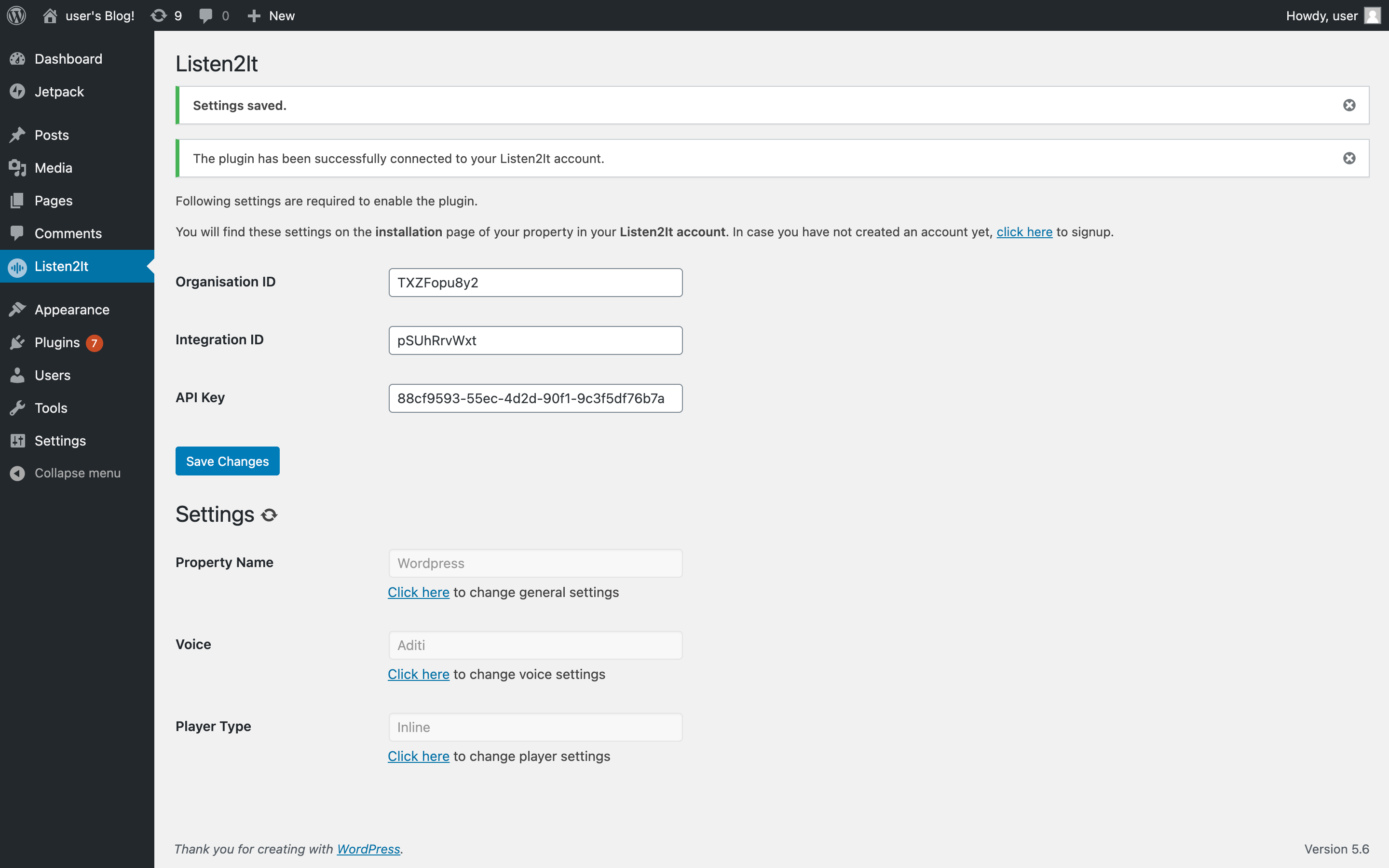Navigate to Jetpack icon
The image size is (1389, 868).
pos(18,91)
